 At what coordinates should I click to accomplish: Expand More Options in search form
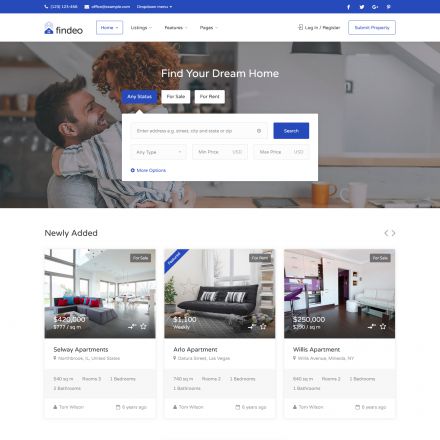coord(148,170)
